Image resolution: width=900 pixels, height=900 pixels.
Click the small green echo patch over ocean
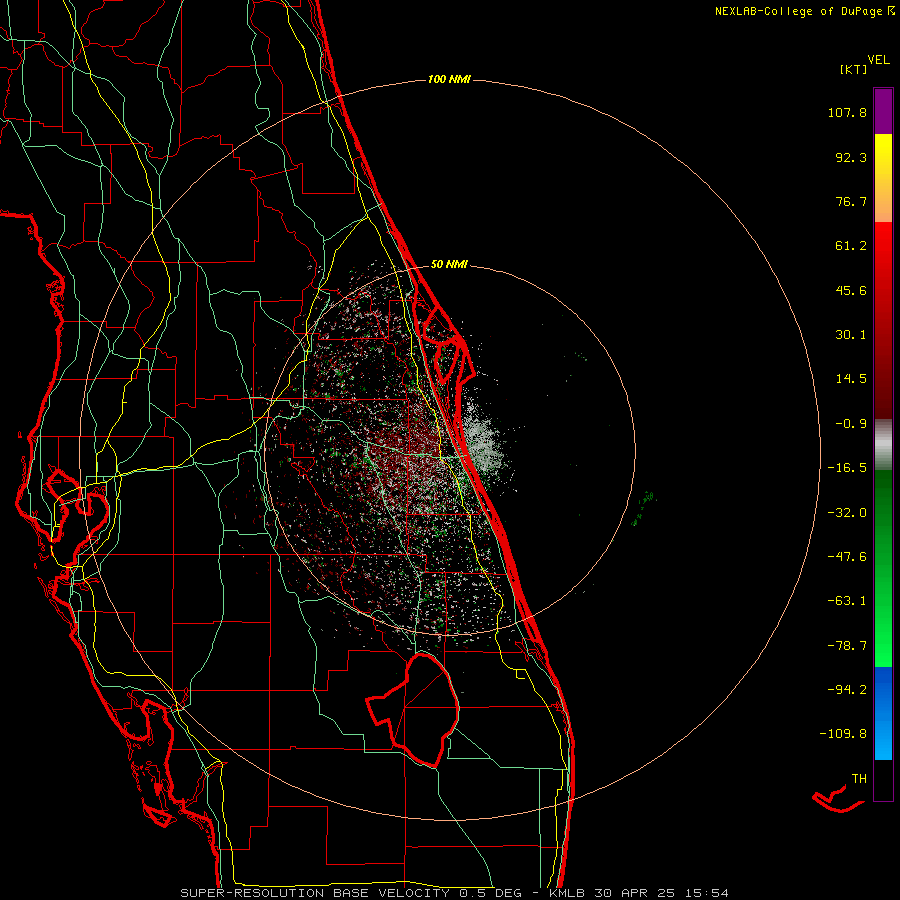click(x=643, y=507)
